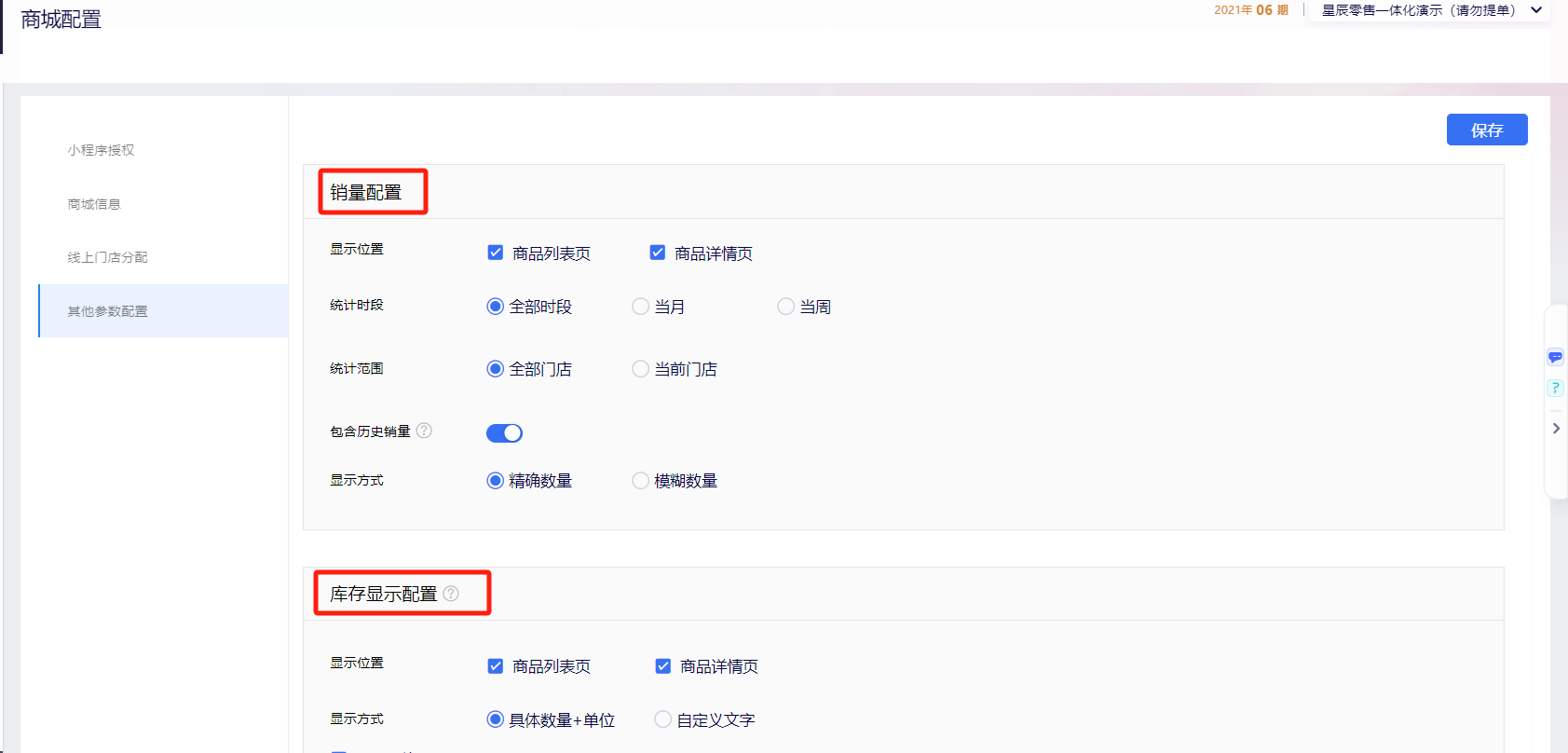The image size is (1568, 753).
Task: Click the 统计范围 label
Action: [x=357, y=369]
